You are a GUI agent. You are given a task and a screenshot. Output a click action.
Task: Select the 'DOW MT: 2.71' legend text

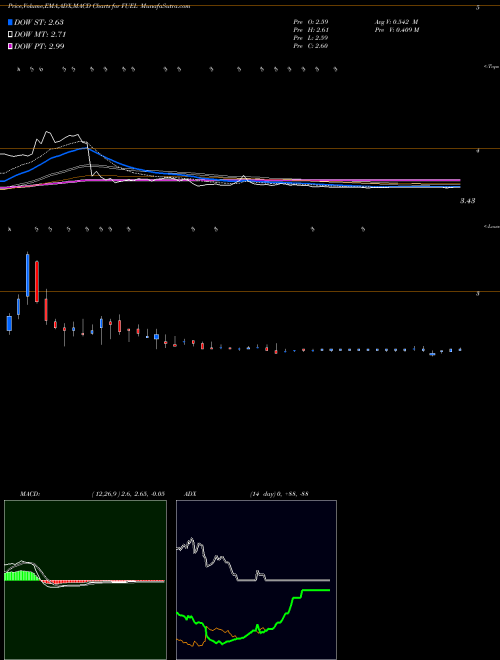(40, 35)
